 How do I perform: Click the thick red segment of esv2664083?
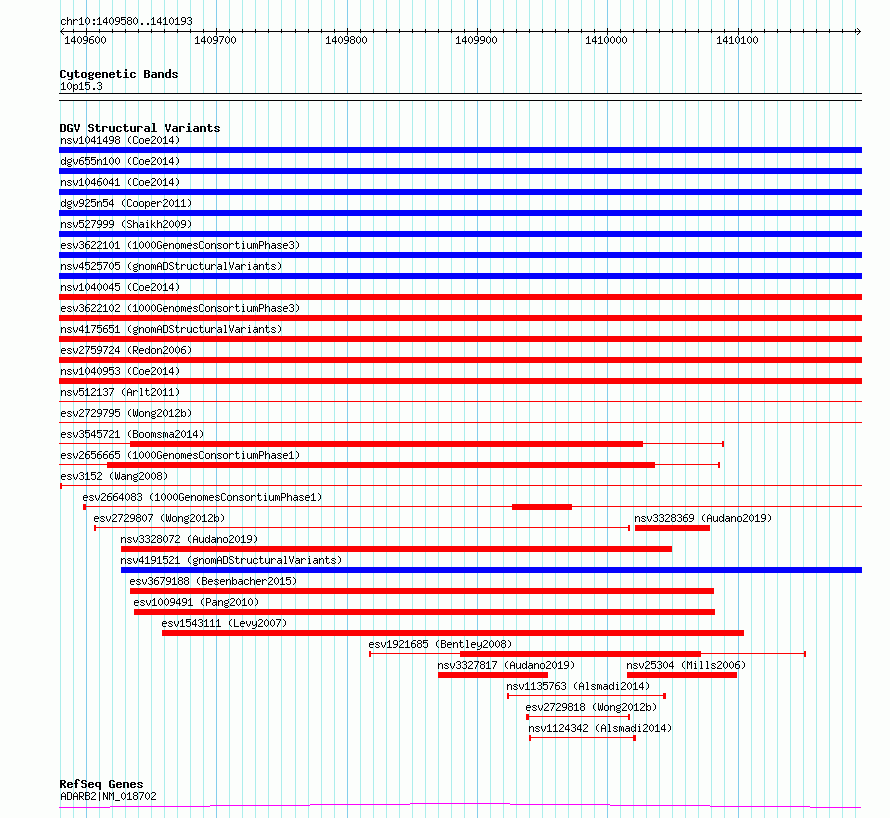coord(542,507)
